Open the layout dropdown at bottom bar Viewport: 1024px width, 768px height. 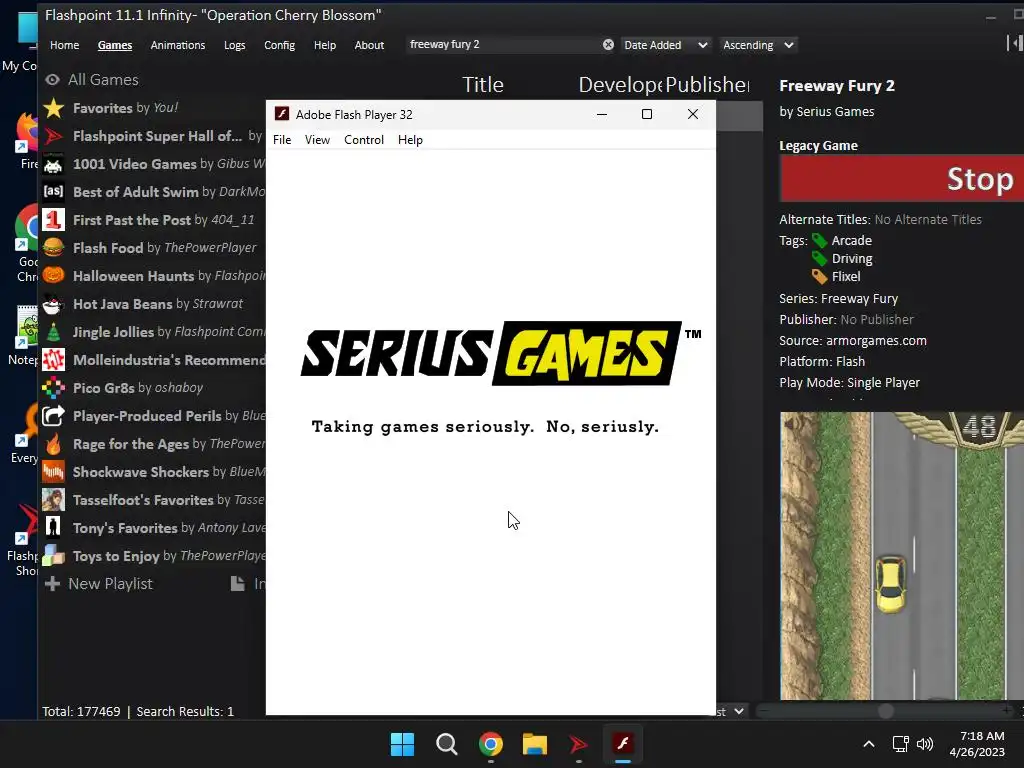(x=730, y=711)
